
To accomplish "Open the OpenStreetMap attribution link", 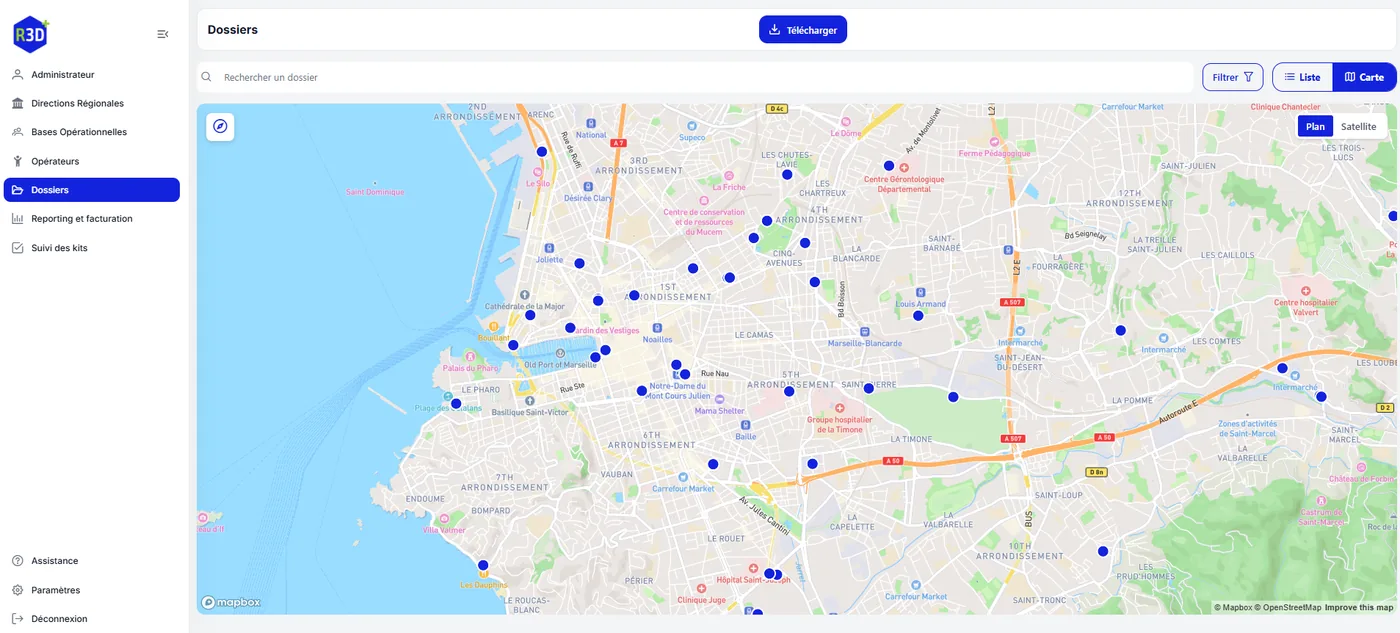I will [1288, 607].
